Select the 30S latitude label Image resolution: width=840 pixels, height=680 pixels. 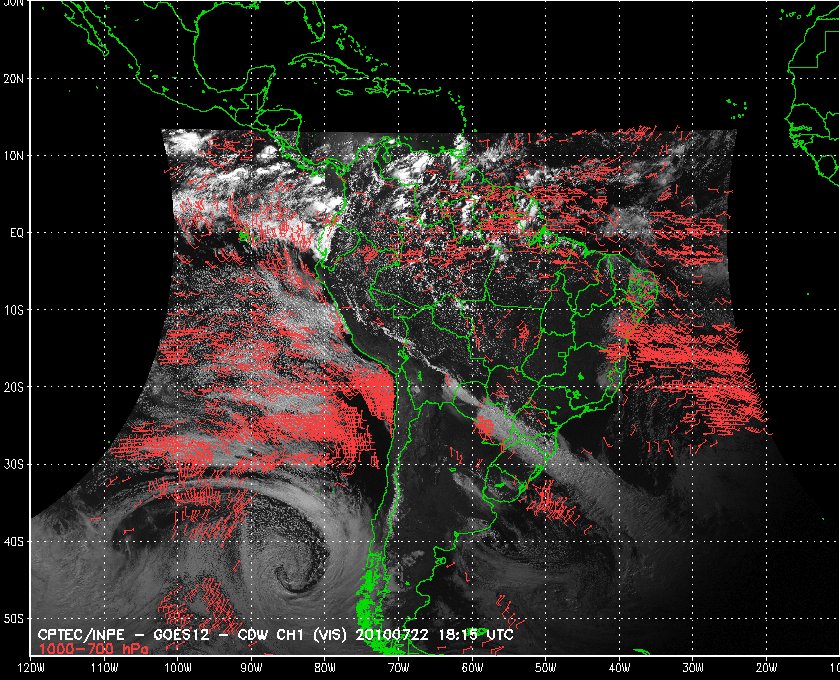[13, 465]
